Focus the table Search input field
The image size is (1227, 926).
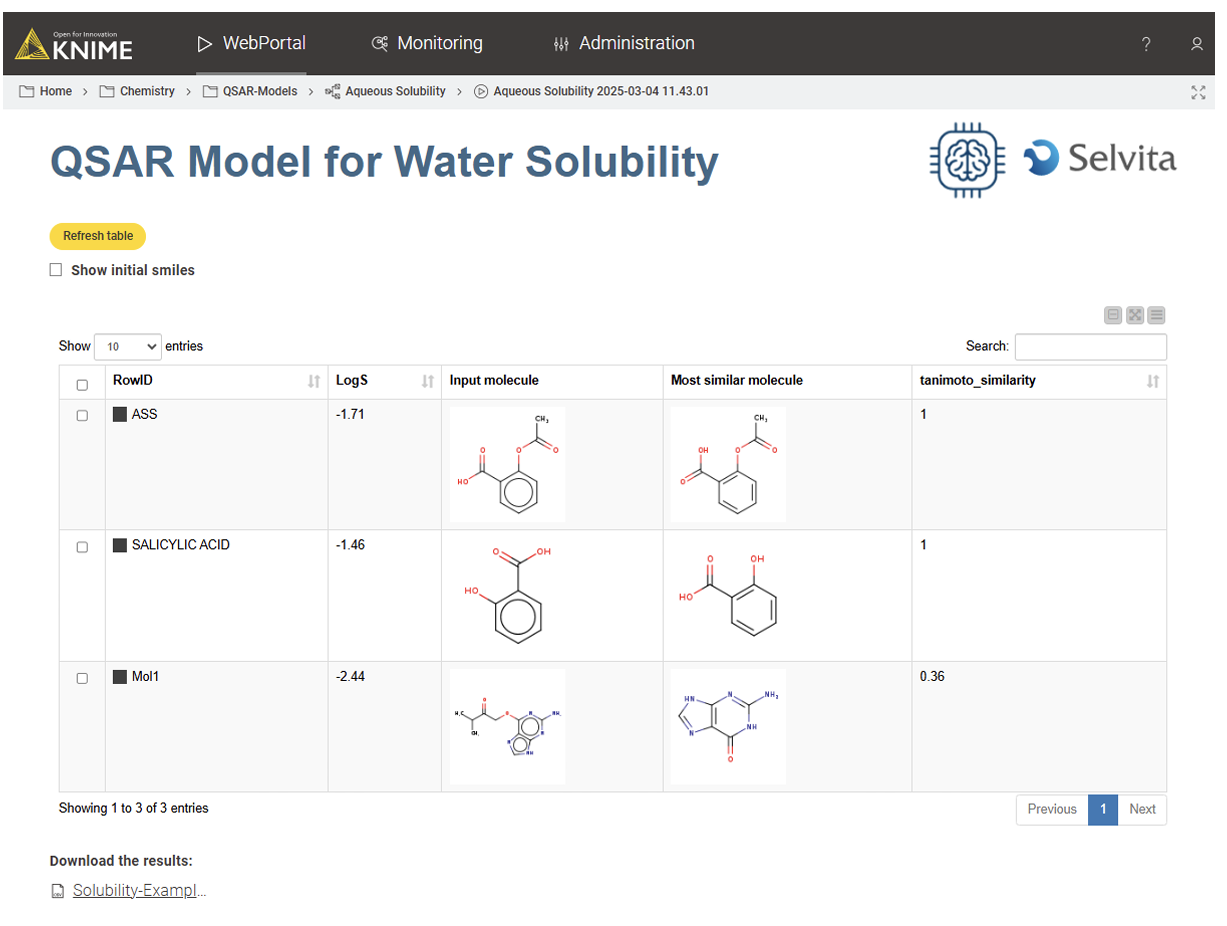coord(1090,347)
